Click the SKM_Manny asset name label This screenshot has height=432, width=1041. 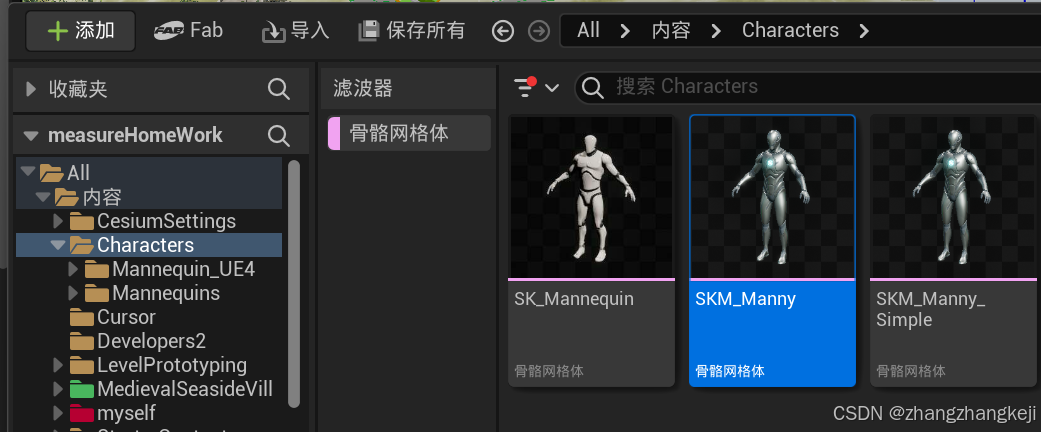[x=745, y=299]
